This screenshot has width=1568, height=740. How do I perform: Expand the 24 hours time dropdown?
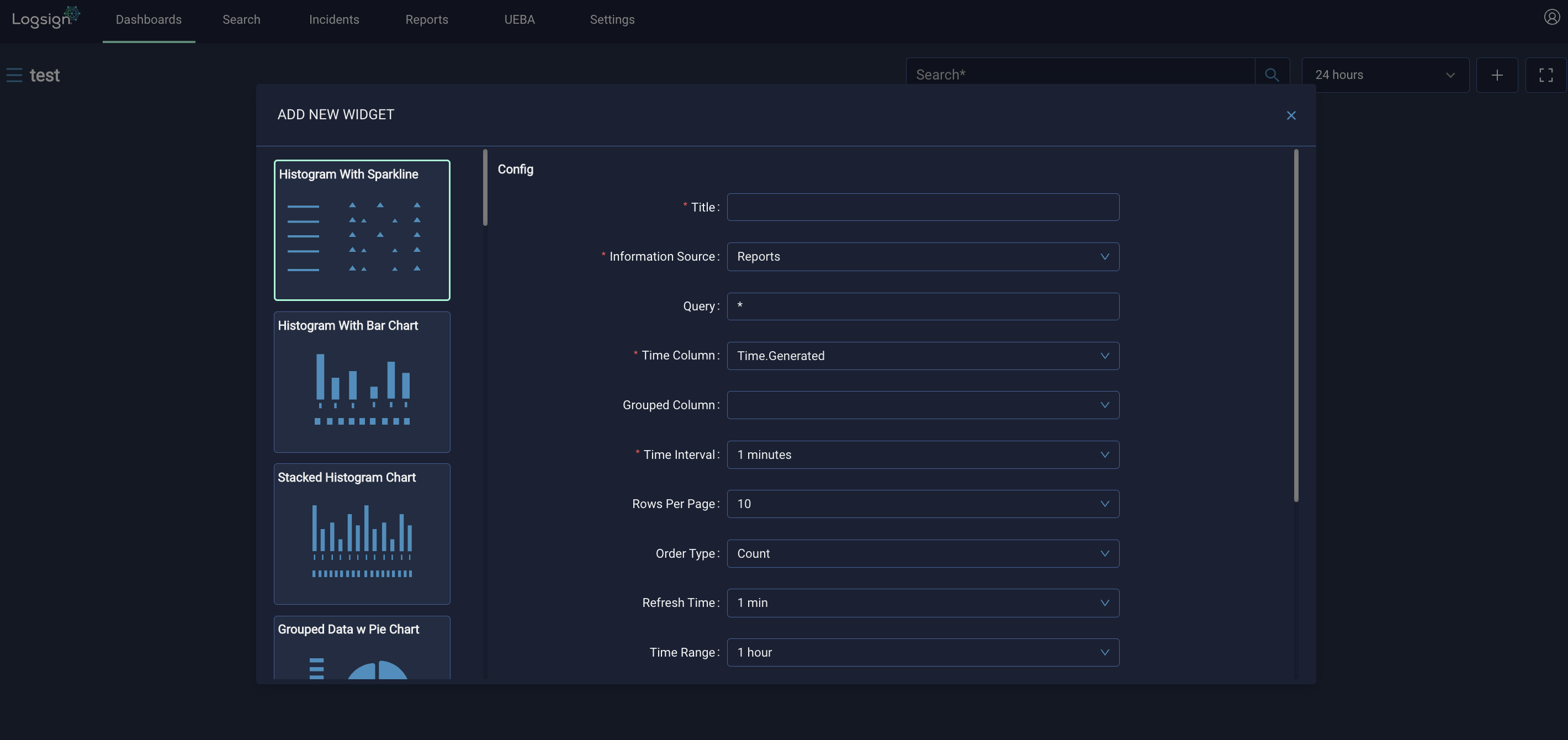[x=1385, y=75]
